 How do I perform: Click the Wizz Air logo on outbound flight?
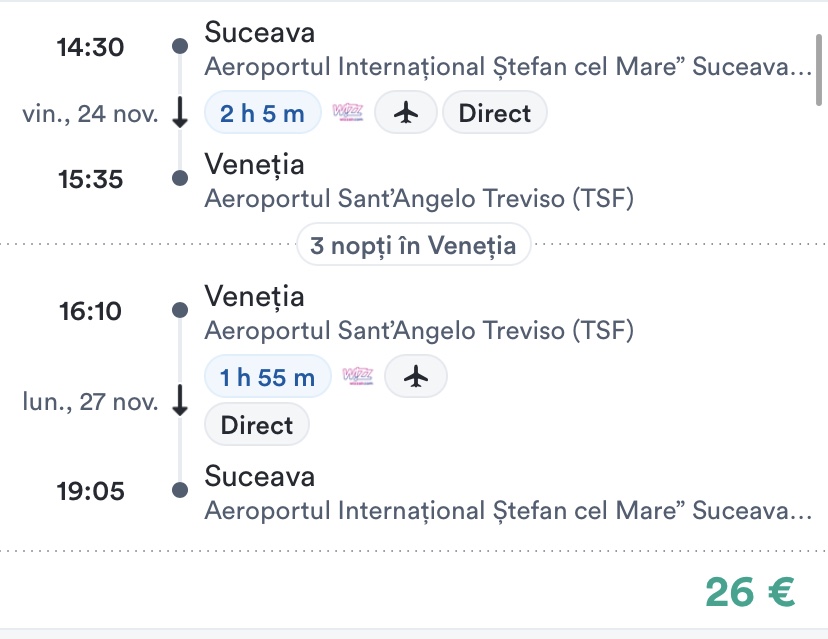click(x=347, y=113)
